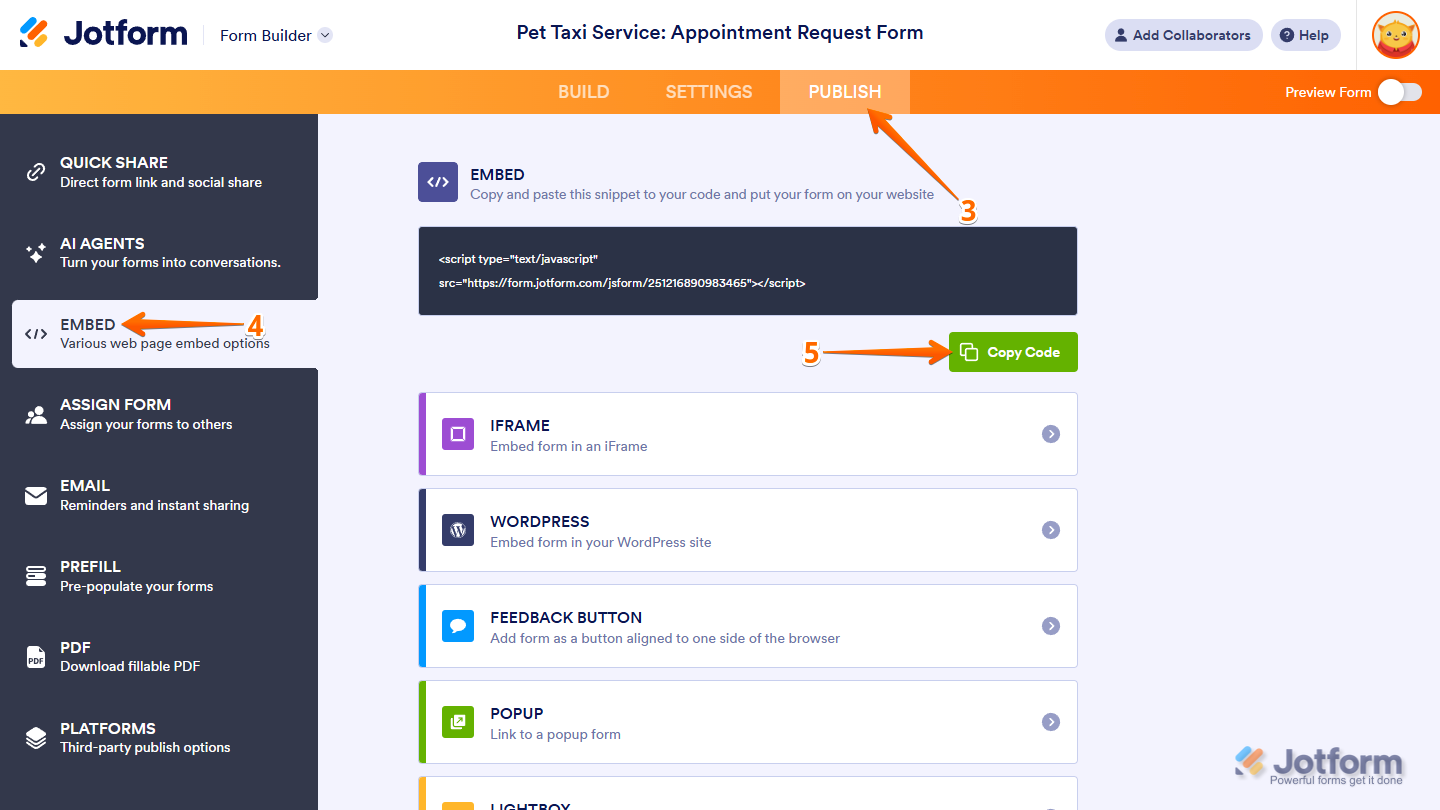The width and height of the screenshot is (1440, 810).
Task: Switch to the Build tab
Action: pos(584,92)
